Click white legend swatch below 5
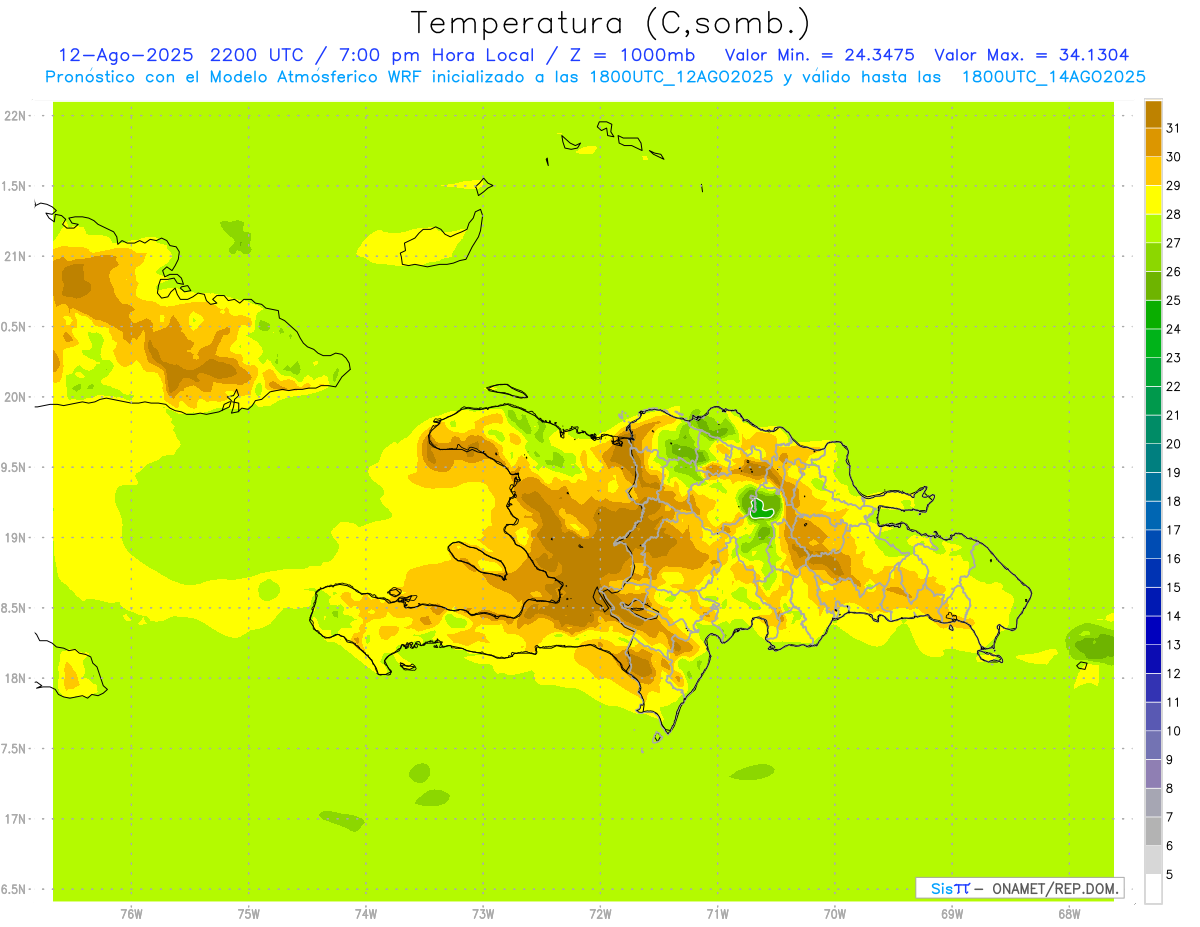 point(1153,889)
